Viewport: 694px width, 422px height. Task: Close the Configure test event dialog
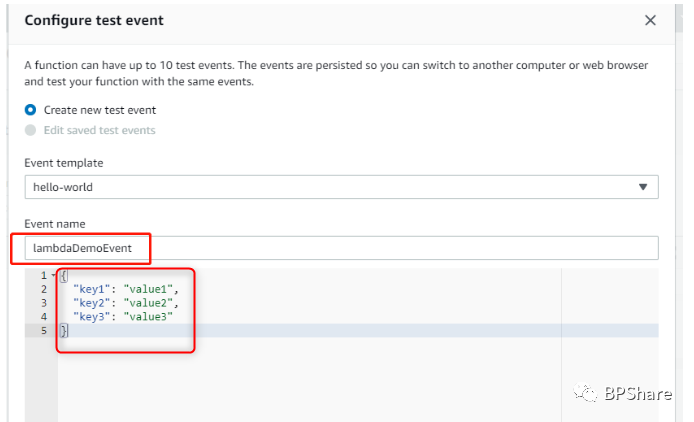click(x=650, y=20)
